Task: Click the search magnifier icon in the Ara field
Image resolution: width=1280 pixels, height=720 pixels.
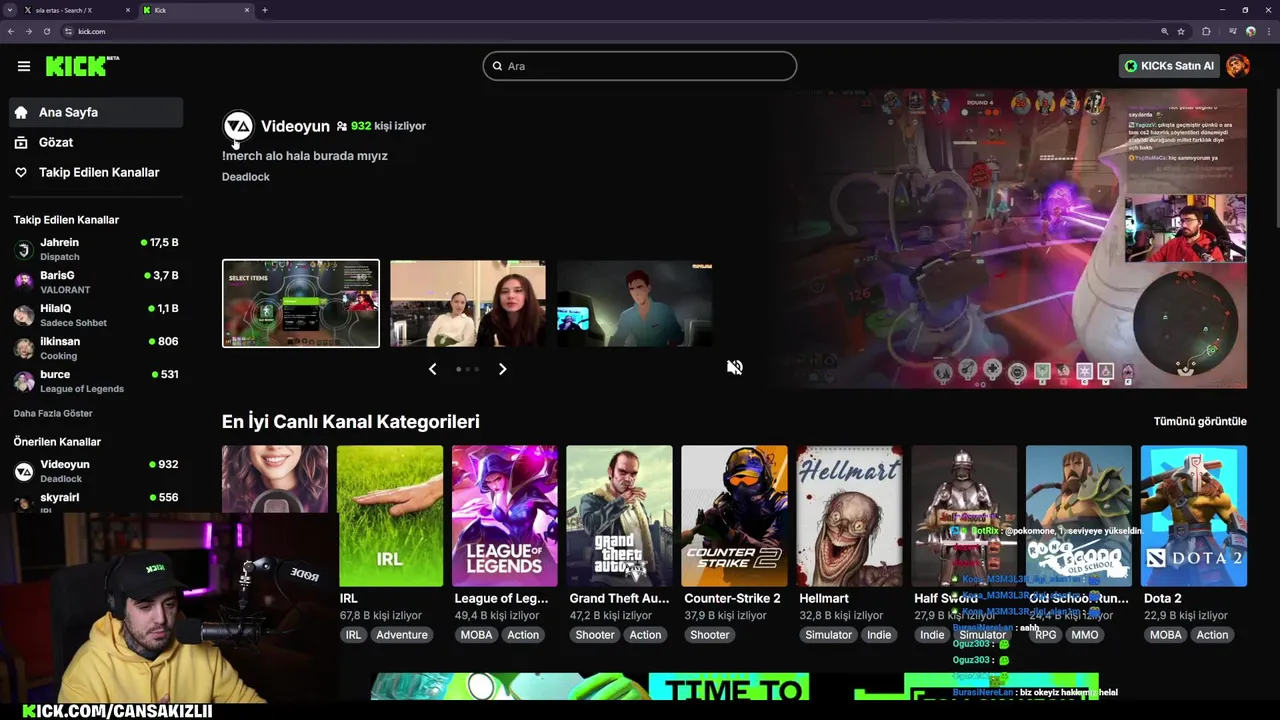Action: coord(496,66)
